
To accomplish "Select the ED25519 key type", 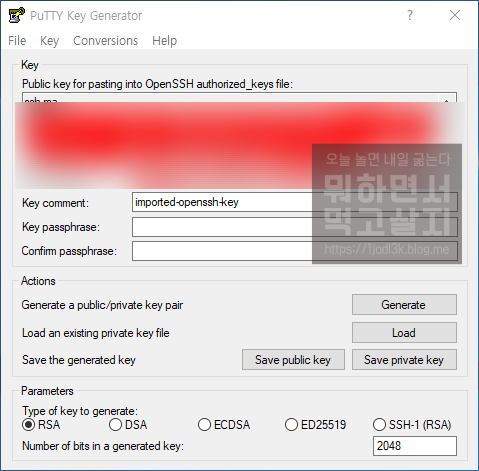I will pos(315,425).
